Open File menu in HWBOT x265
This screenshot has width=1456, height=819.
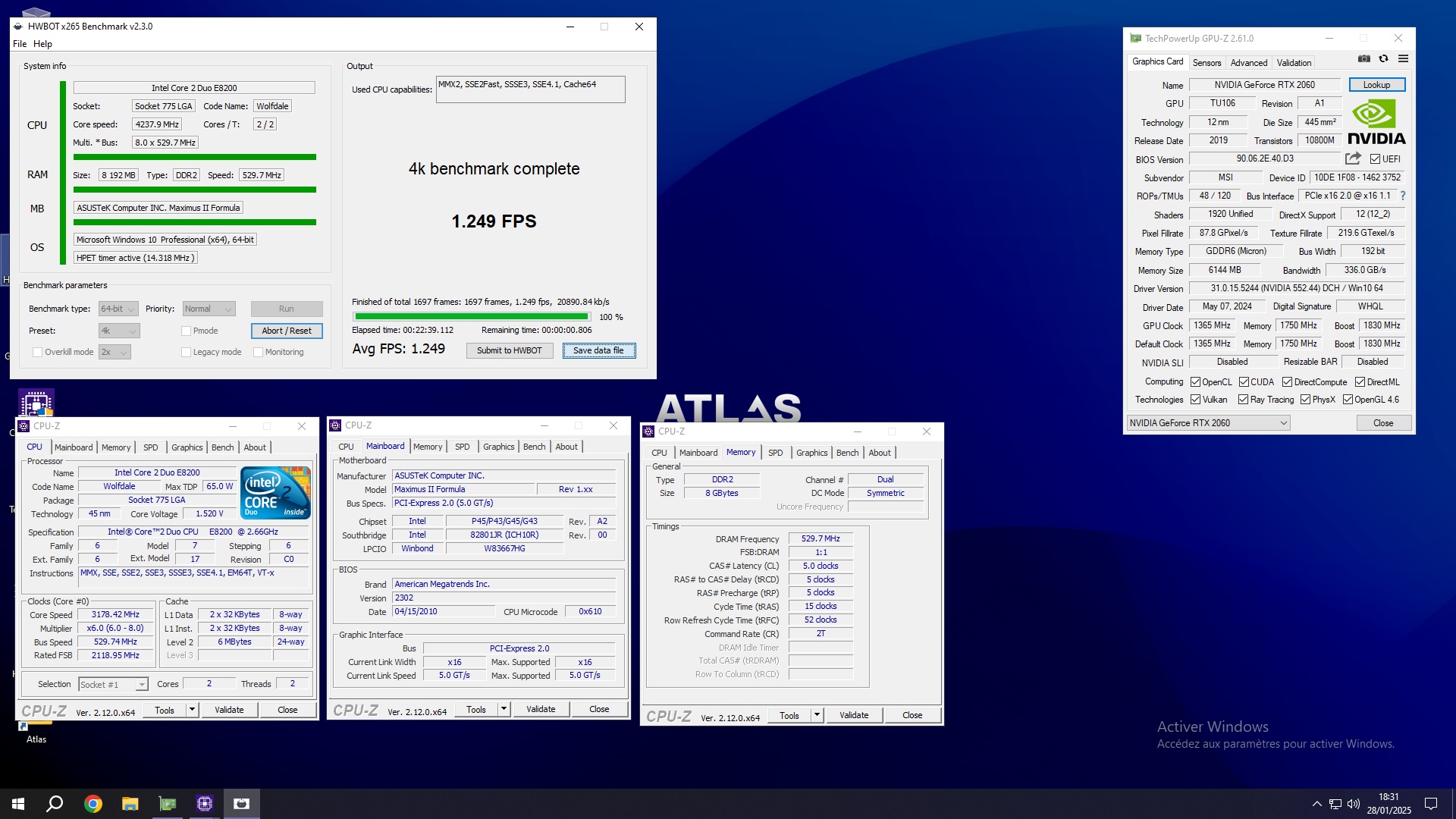coord(20,44)
